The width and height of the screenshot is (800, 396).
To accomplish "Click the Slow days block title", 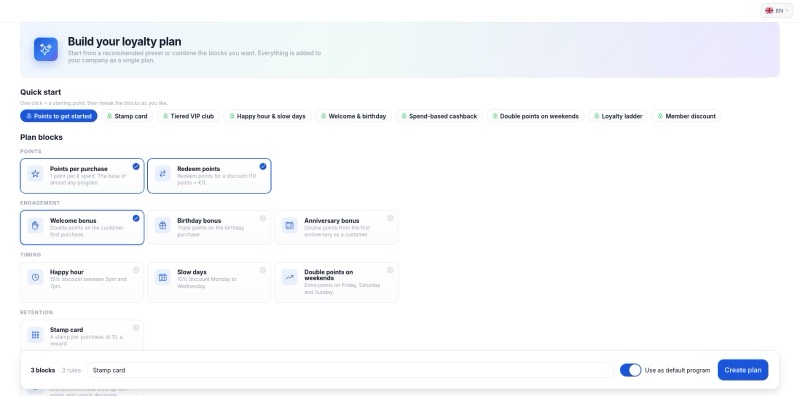I will (x=192, y=272).
